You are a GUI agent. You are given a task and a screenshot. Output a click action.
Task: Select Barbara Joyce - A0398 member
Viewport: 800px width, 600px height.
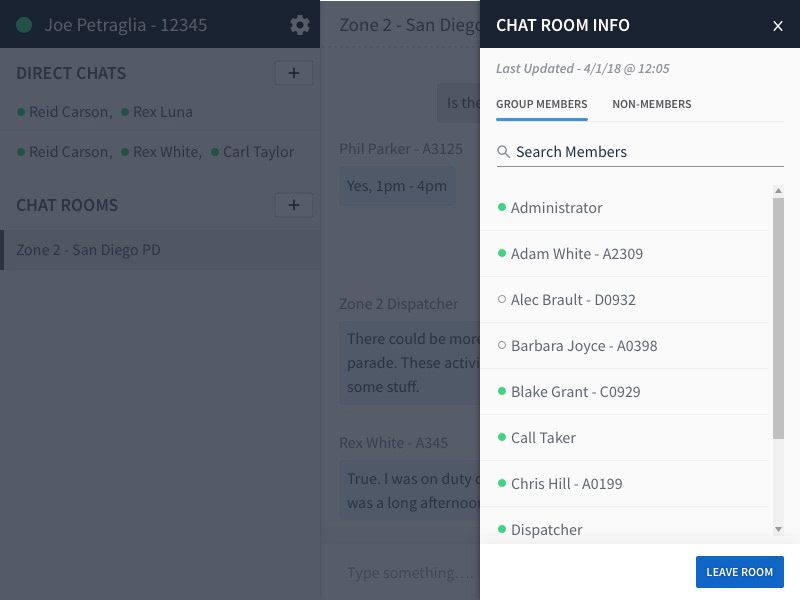pyautogui.click(x=583, y=346)
